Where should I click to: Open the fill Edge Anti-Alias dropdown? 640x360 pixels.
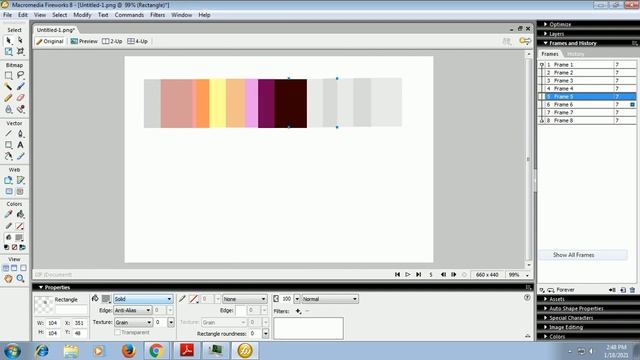pos(132,310)
